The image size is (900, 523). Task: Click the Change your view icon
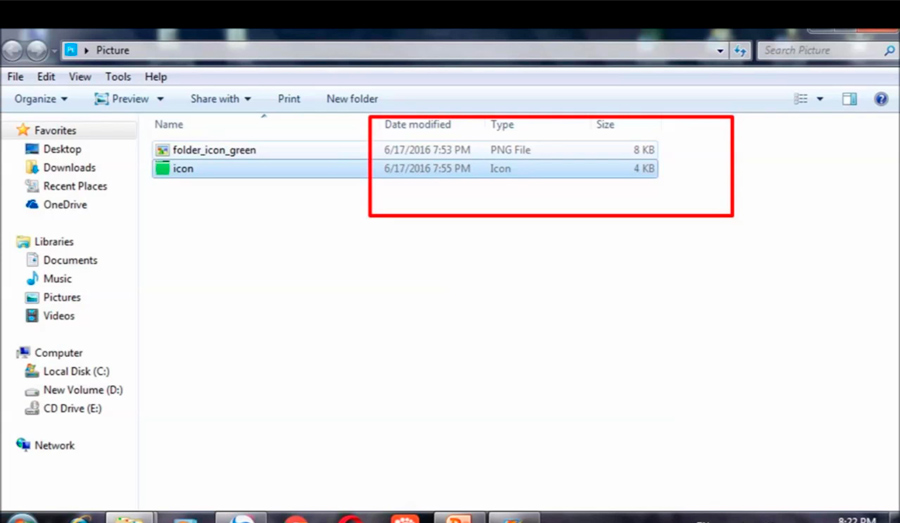point(801,99)
